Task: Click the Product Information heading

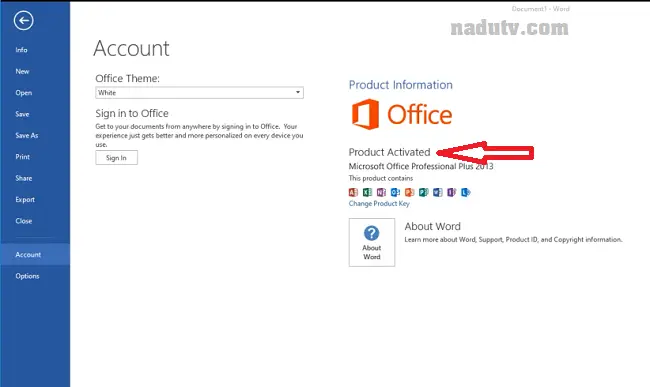Action: pyautogui.click(x=400, y=85)
